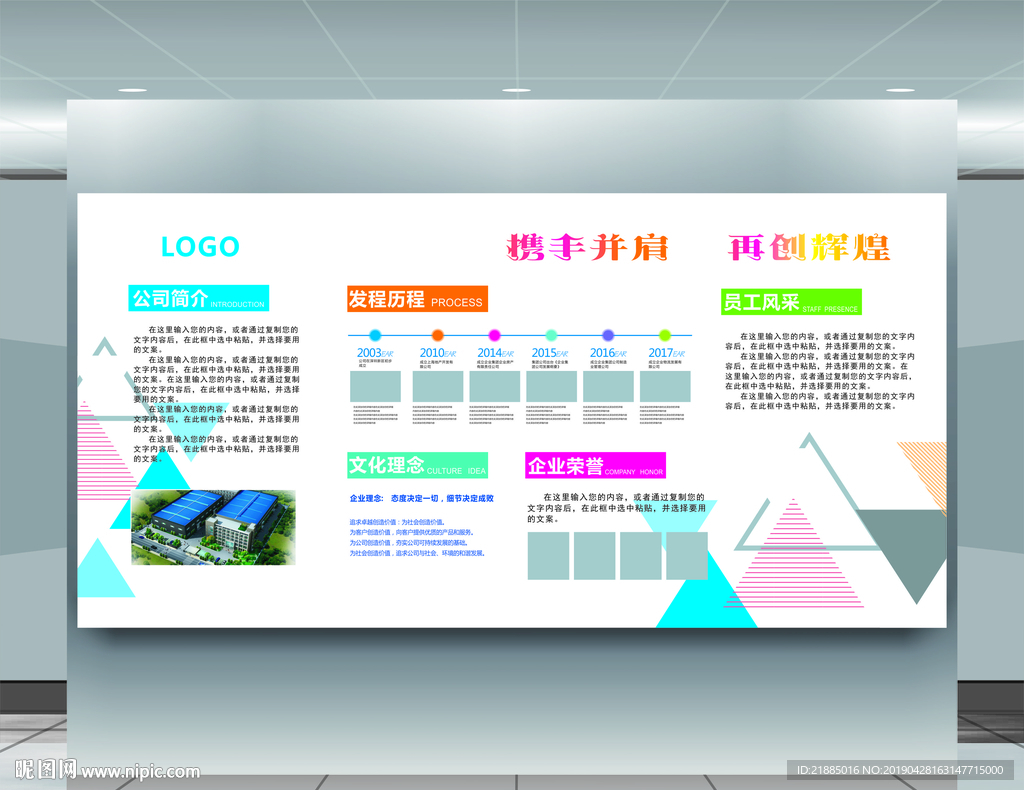Switch to the 员工风采 STAFF PRESENCE section
The width and height of the screenshot is (1024, 790).
click(790, 300)
